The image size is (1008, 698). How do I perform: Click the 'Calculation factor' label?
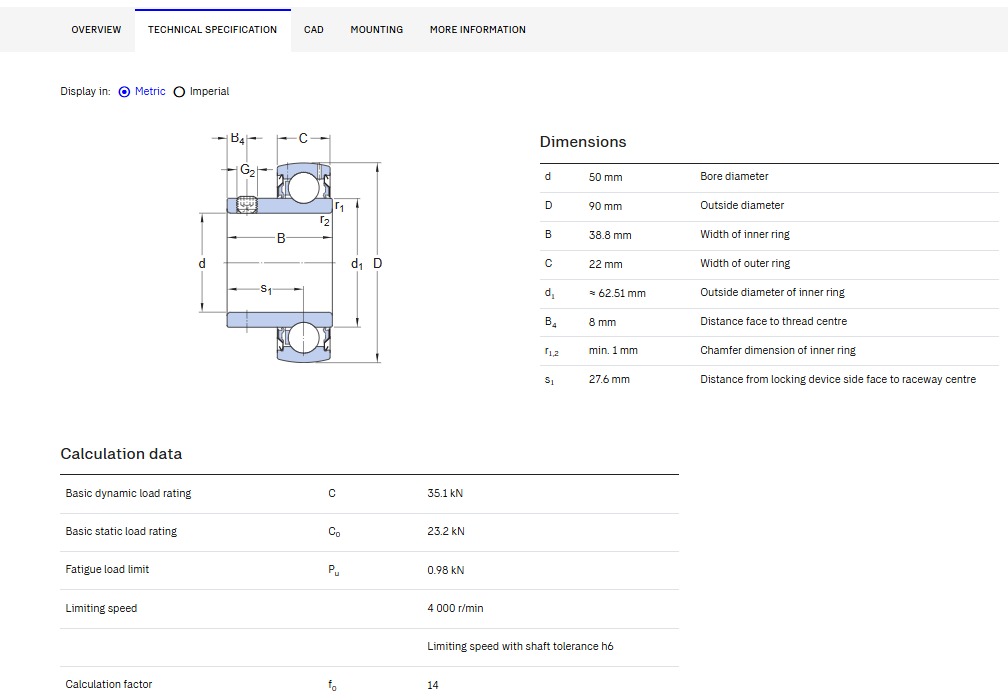109,685
